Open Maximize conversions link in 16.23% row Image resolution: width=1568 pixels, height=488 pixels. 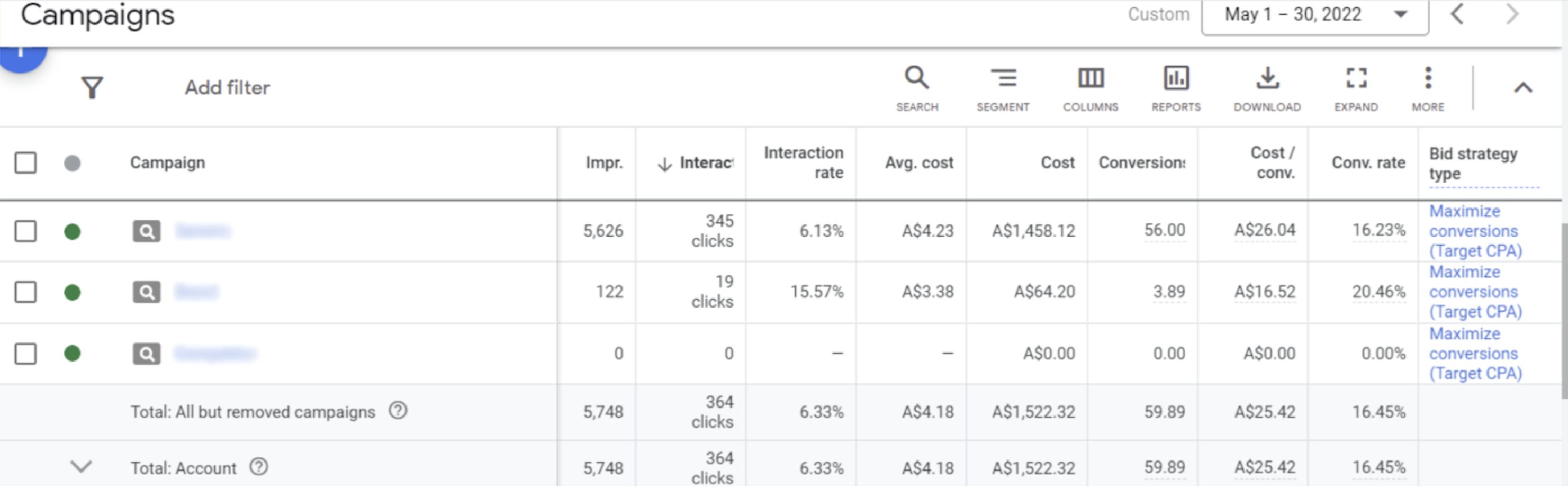coord(1475,231)
